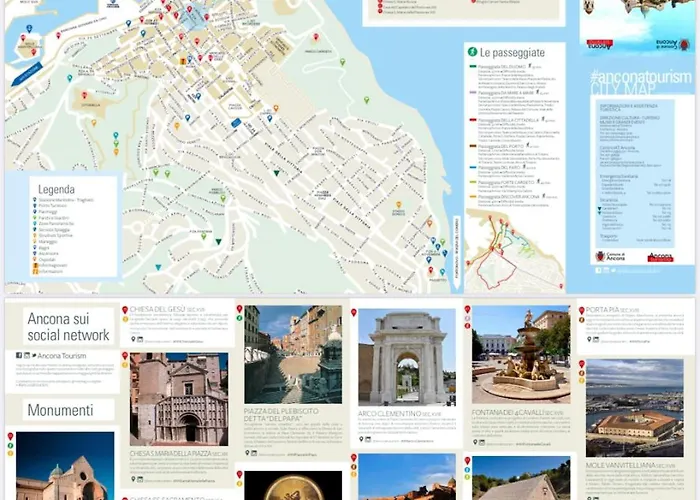Open the golden round object photo
The width and height of the screenshot is (700, 500).
click(x=293, y=485)
